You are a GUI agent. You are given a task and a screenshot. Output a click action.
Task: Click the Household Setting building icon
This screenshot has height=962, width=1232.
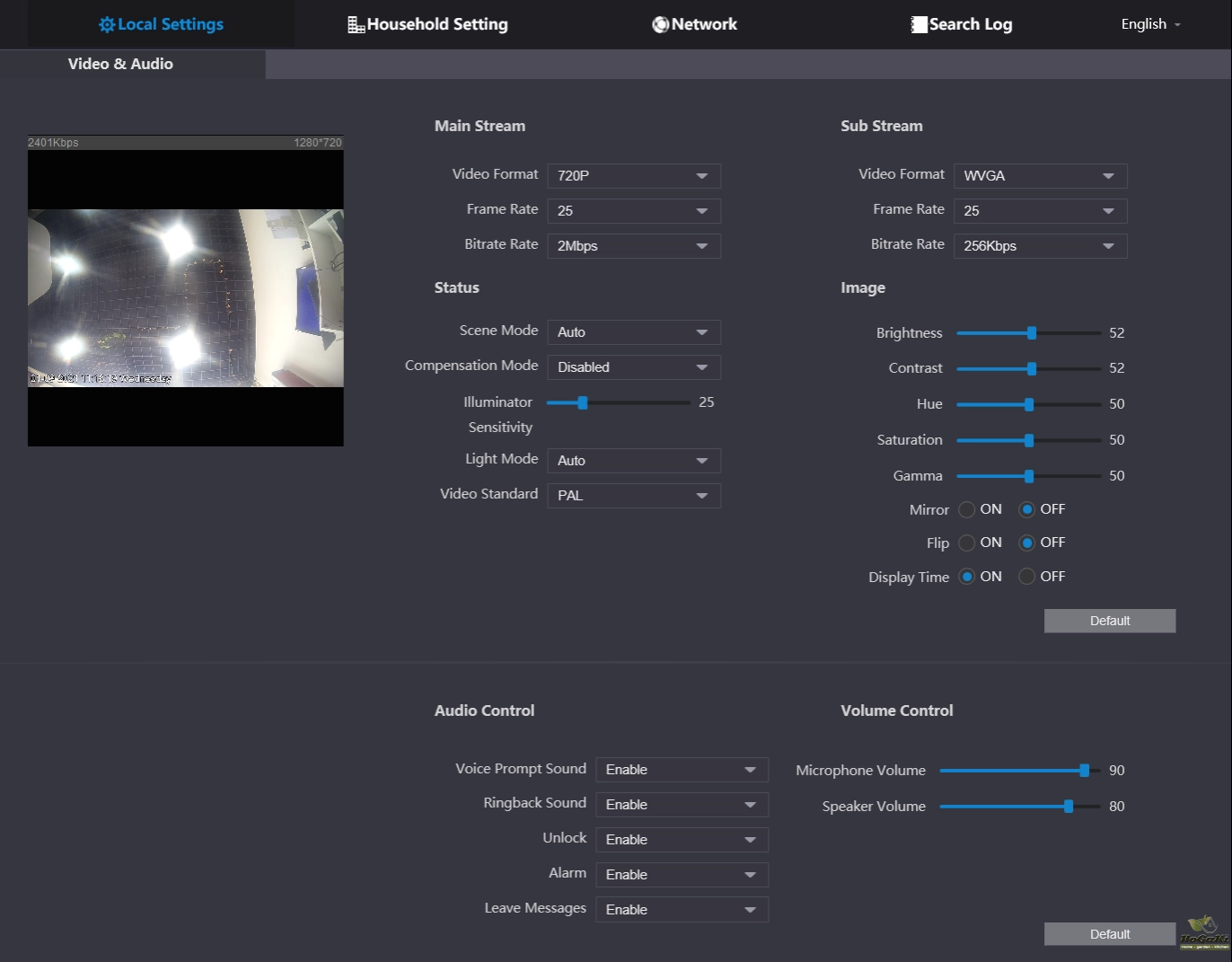point(356,25)
